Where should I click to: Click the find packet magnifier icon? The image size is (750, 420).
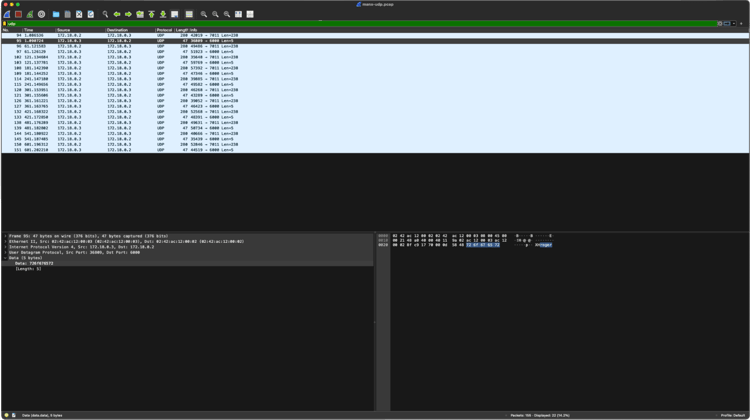click(105, 14)
